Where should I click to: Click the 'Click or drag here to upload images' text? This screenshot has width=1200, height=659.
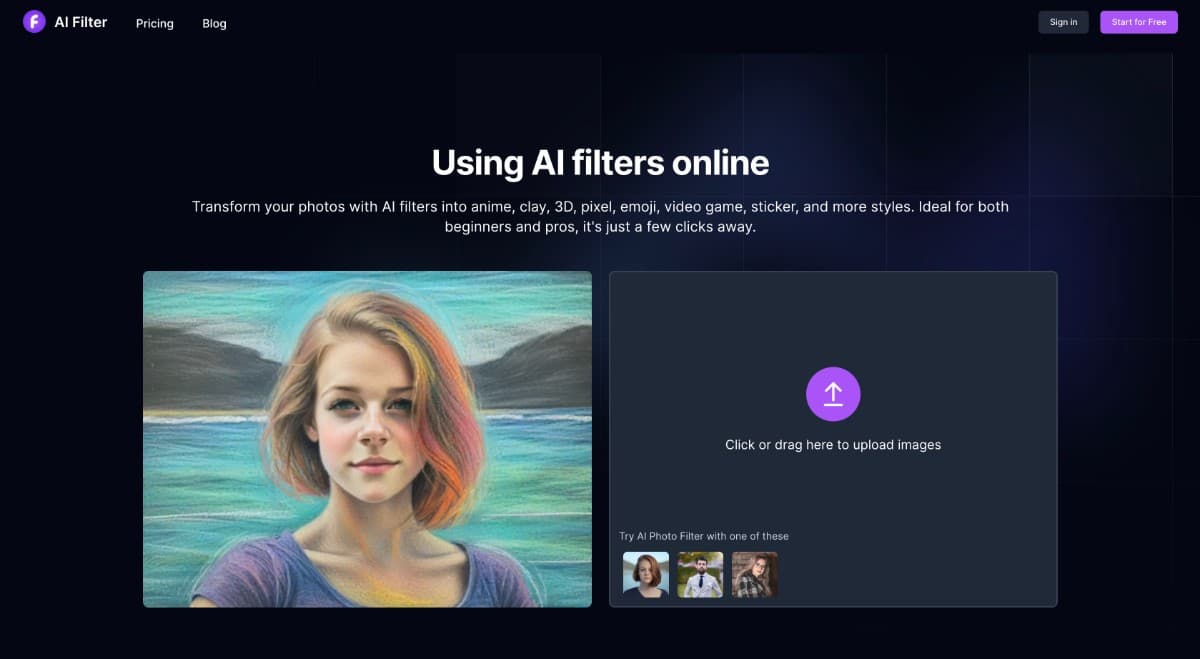point(833,445)
